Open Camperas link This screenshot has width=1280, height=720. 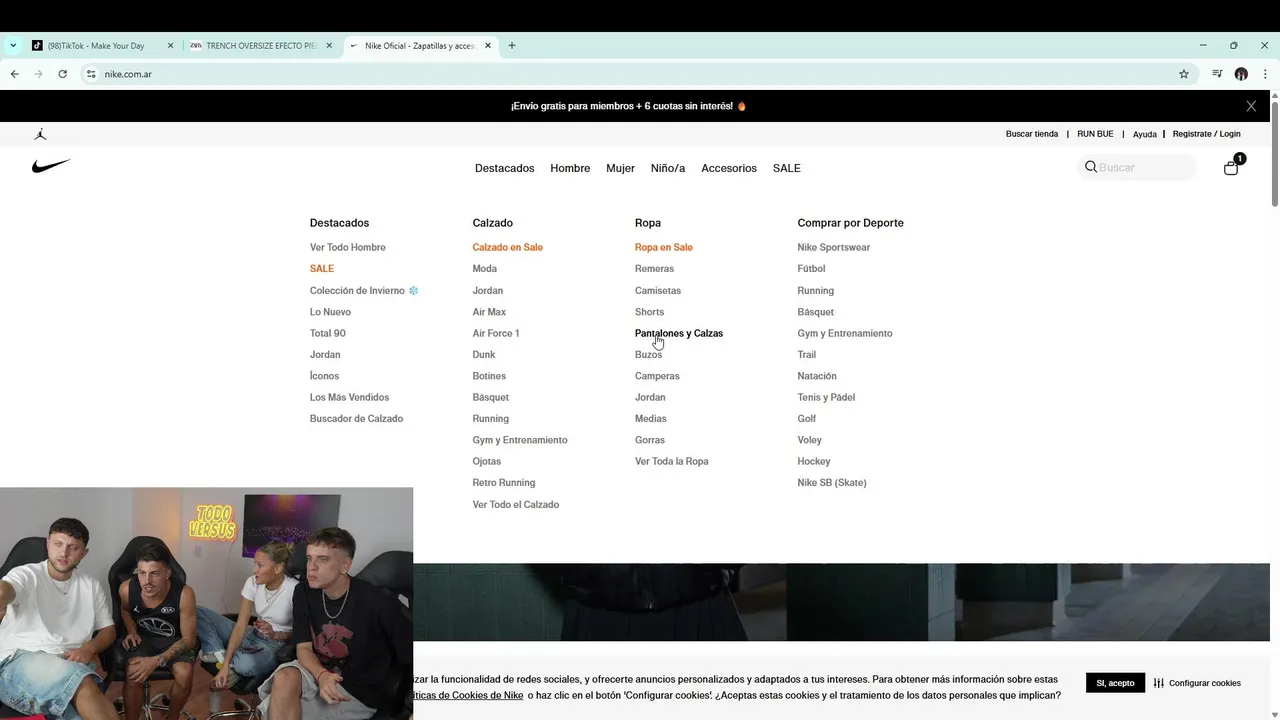(657, 376)
